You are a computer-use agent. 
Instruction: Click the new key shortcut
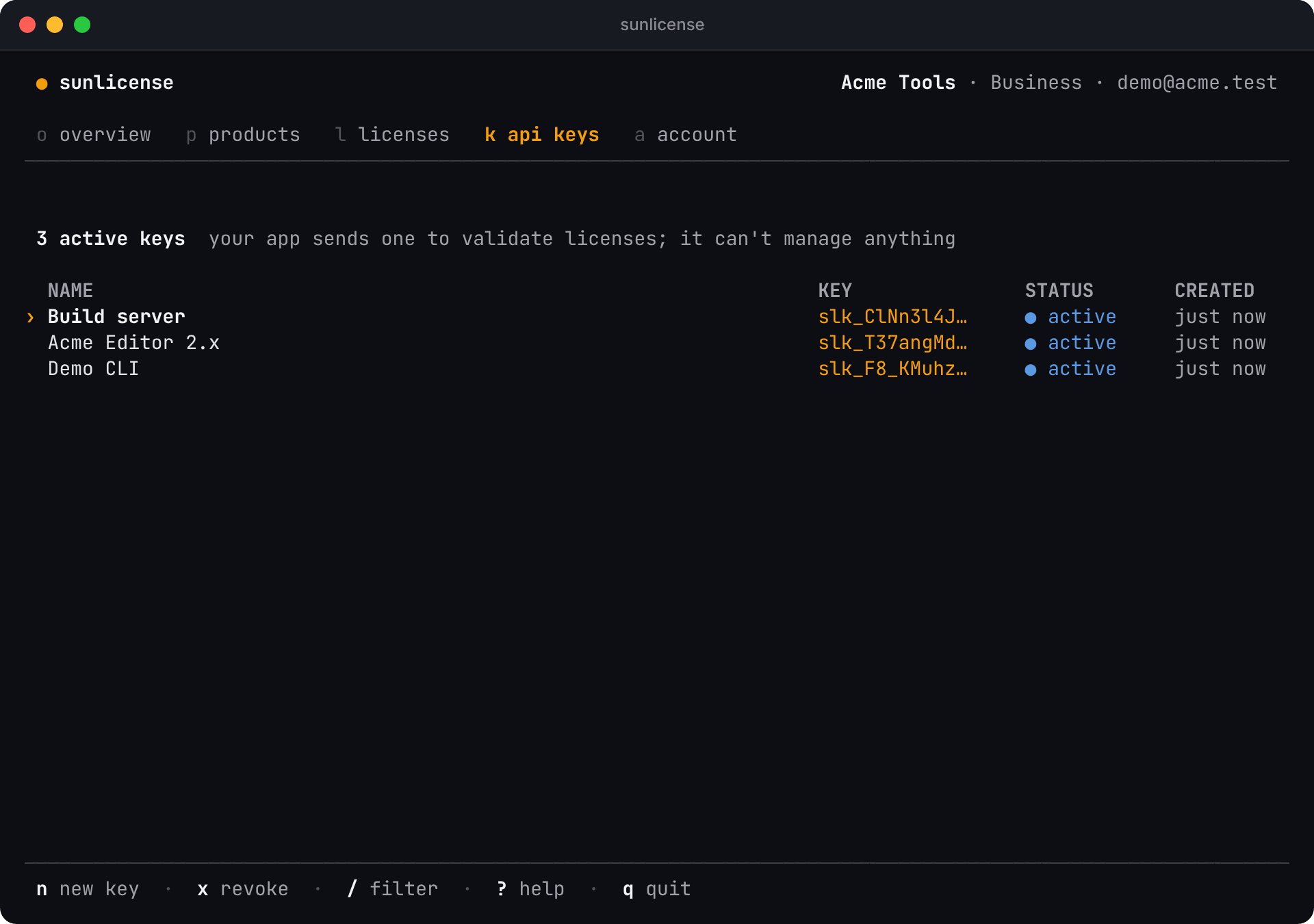click(x=88, y=889)
